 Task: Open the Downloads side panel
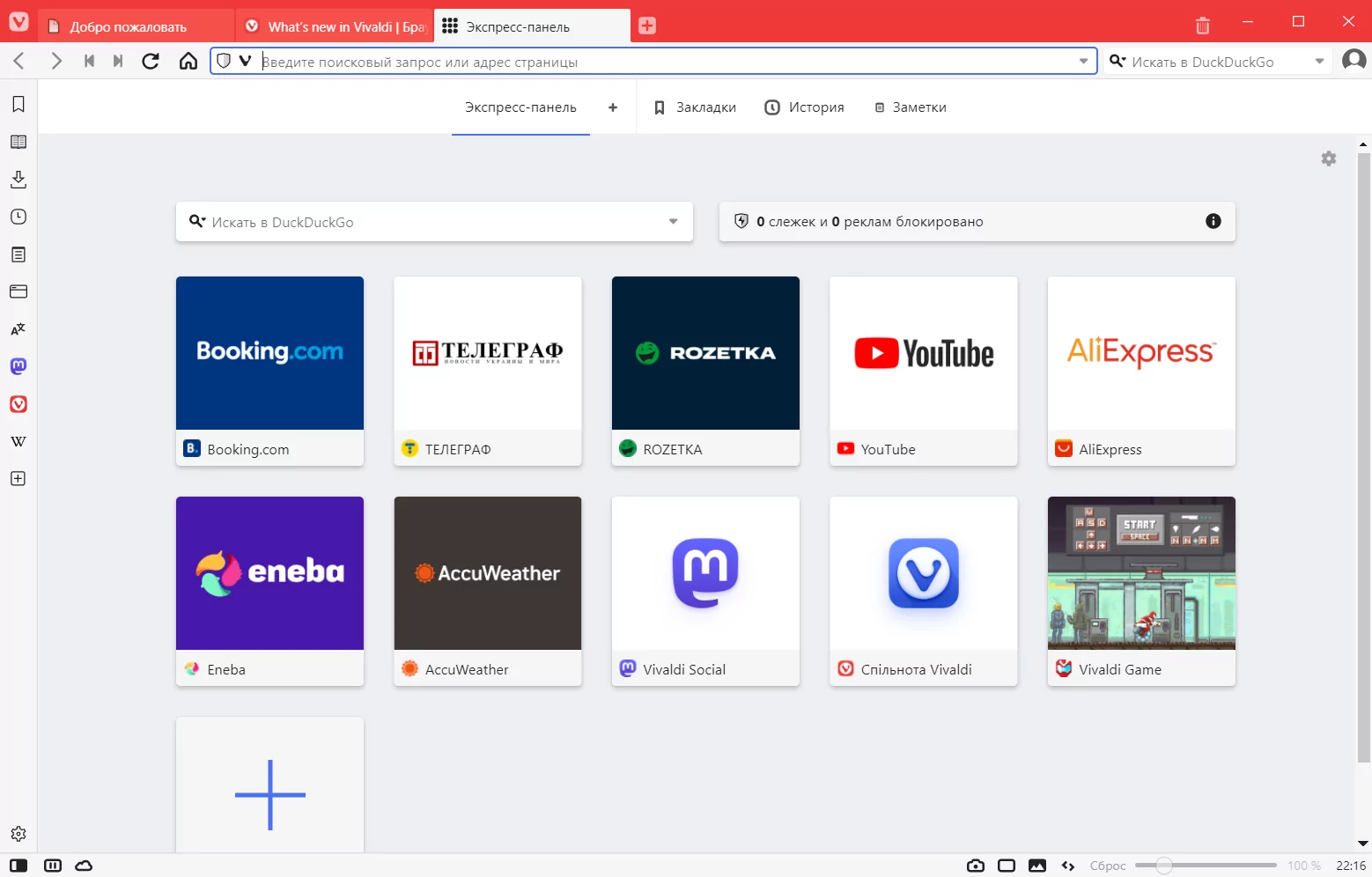[x=18, y=180]
